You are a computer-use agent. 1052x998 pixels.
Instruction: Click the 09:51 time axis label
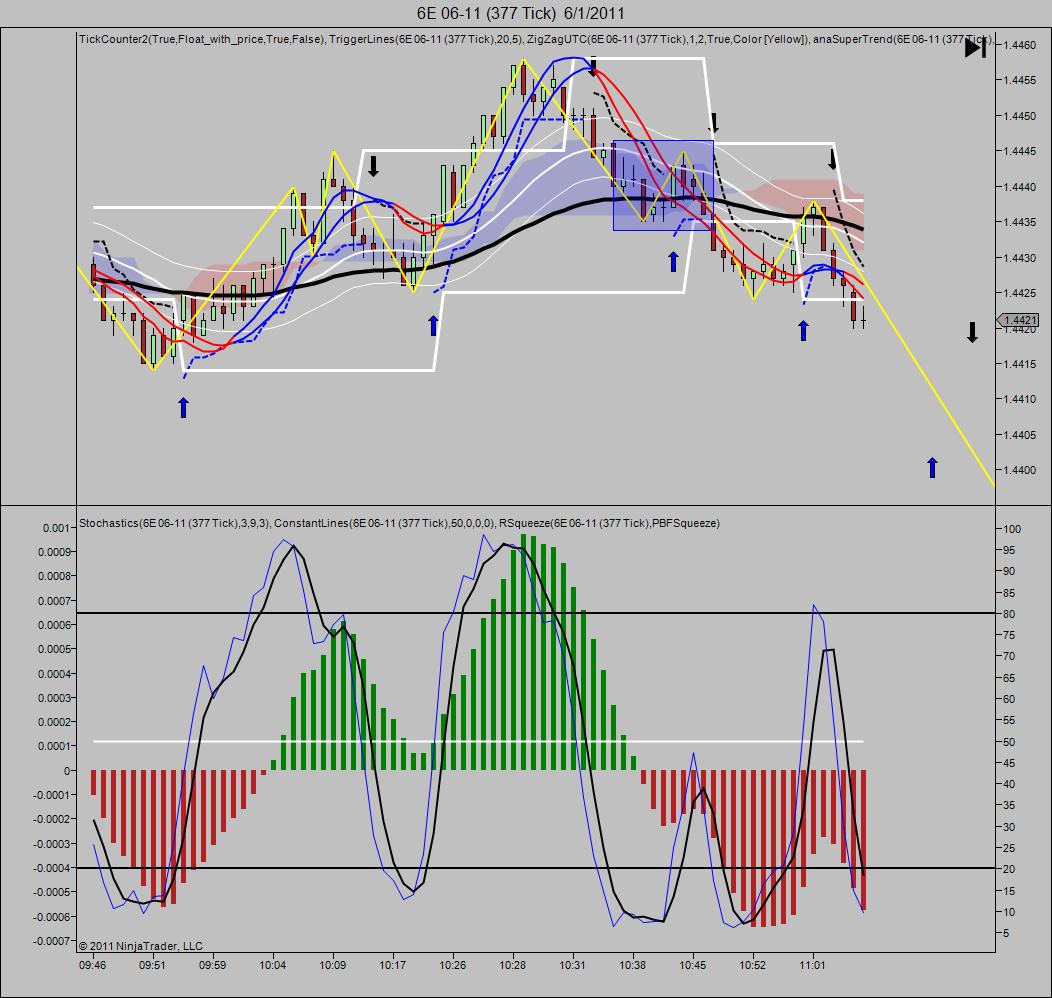pos(152,965)
